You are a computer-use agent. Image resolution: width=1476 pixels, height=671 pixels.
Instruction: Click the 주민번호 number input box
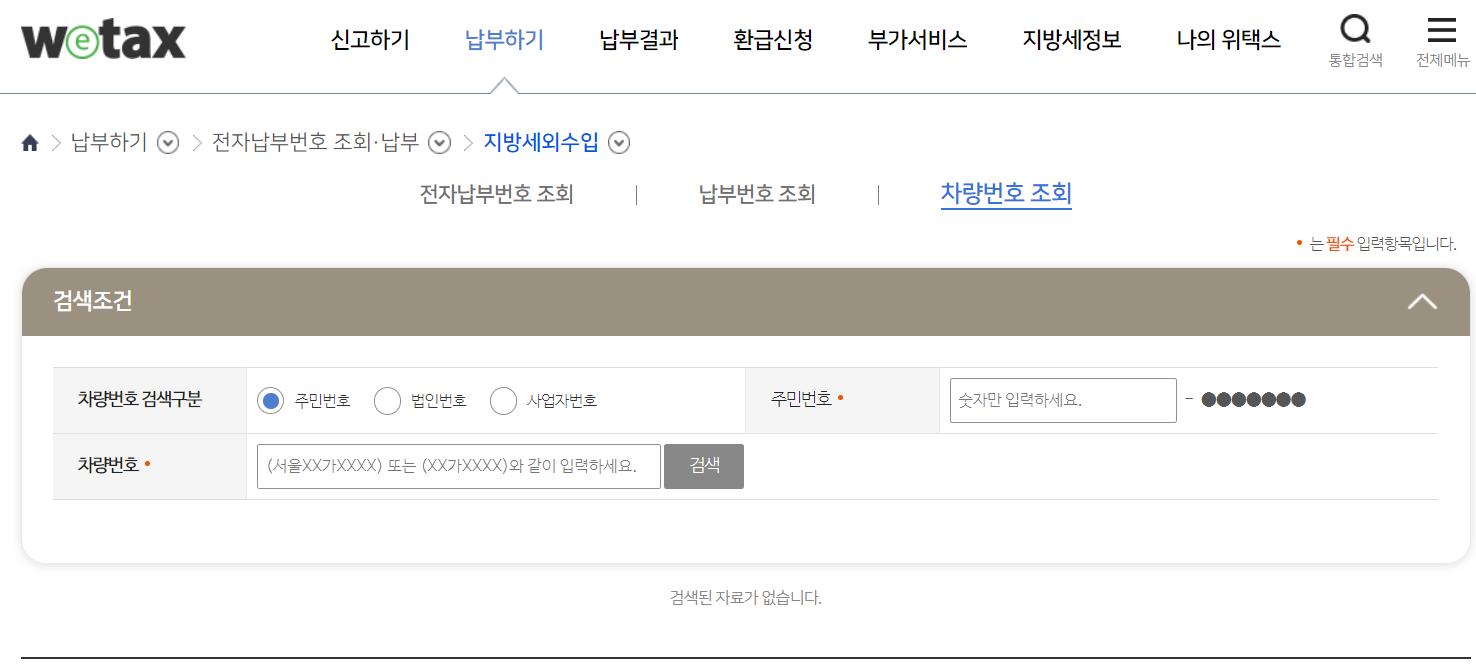coord(1062,399)
